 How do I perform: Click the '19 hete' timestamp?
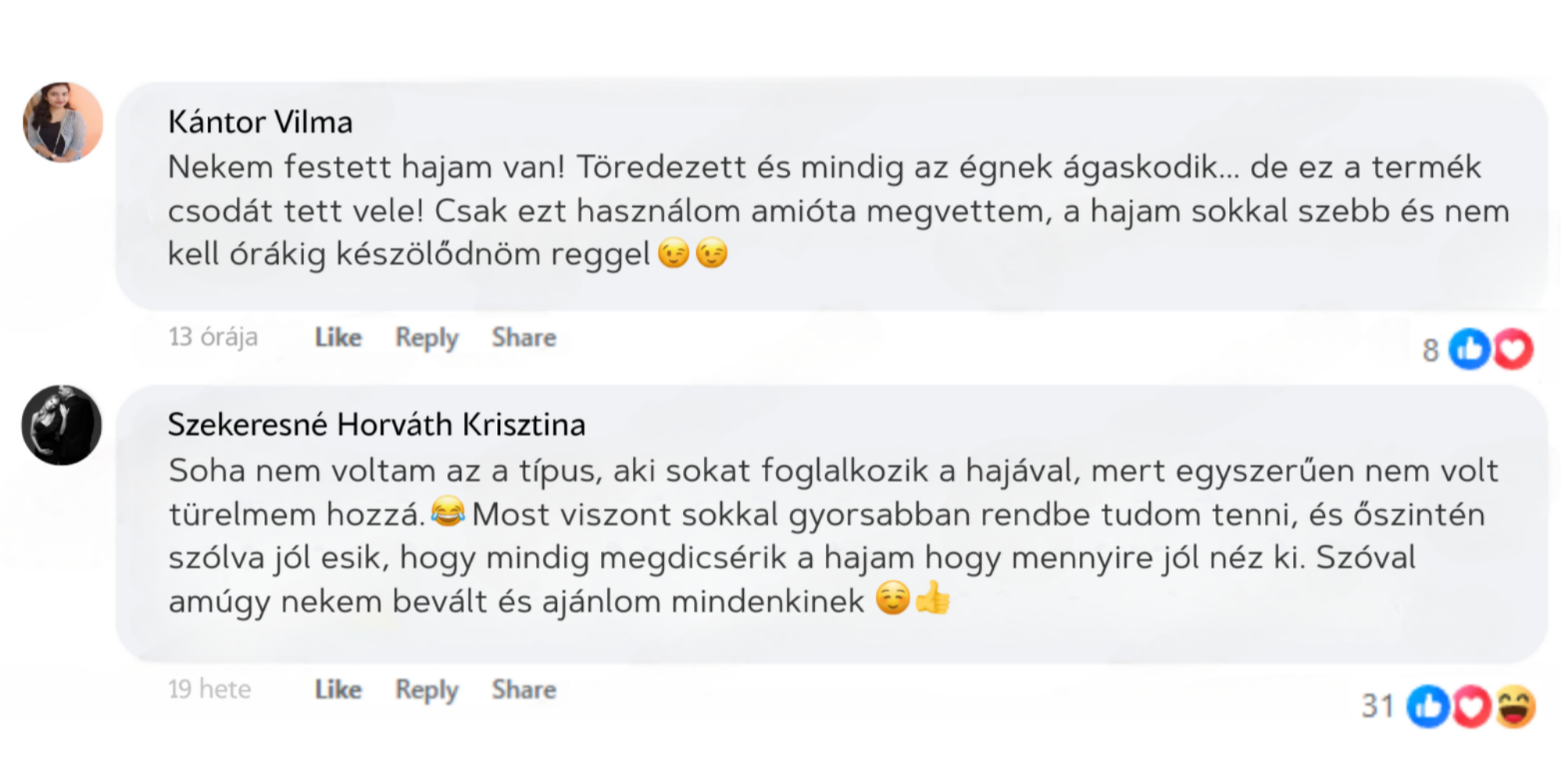tap(209, 689)
